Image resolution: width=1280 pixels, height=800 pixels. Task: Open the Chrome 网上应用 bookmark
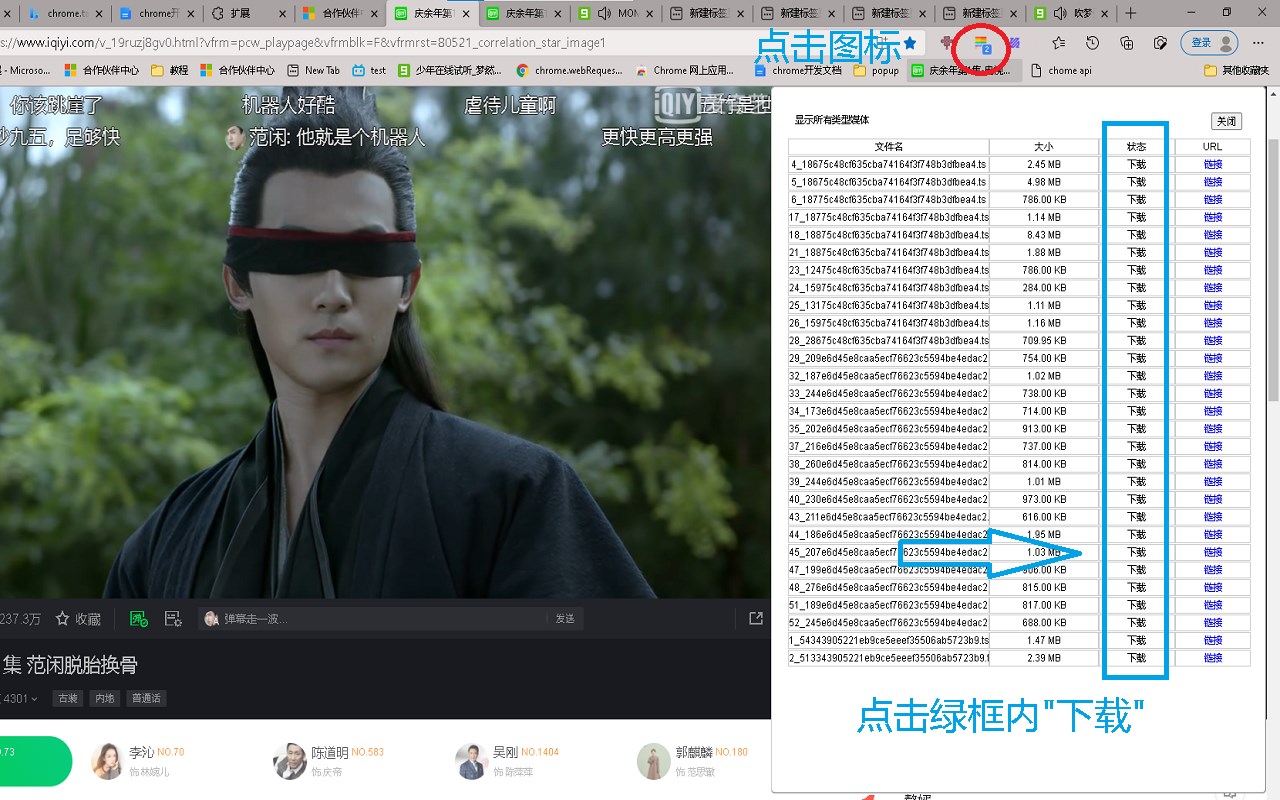point(684,70)
